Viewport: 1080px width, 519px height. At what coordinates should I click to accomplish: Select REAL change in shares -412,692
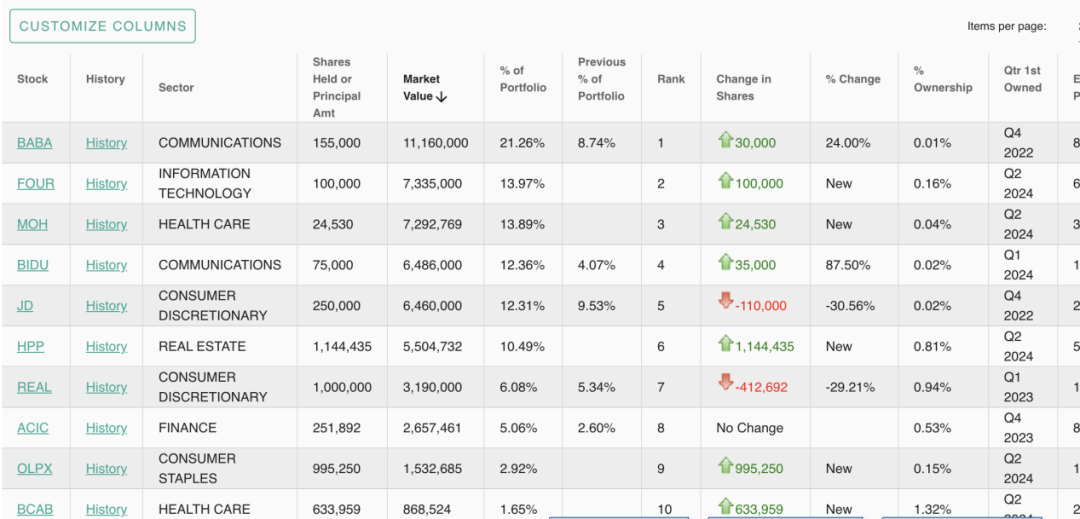(x=761, y=387)
